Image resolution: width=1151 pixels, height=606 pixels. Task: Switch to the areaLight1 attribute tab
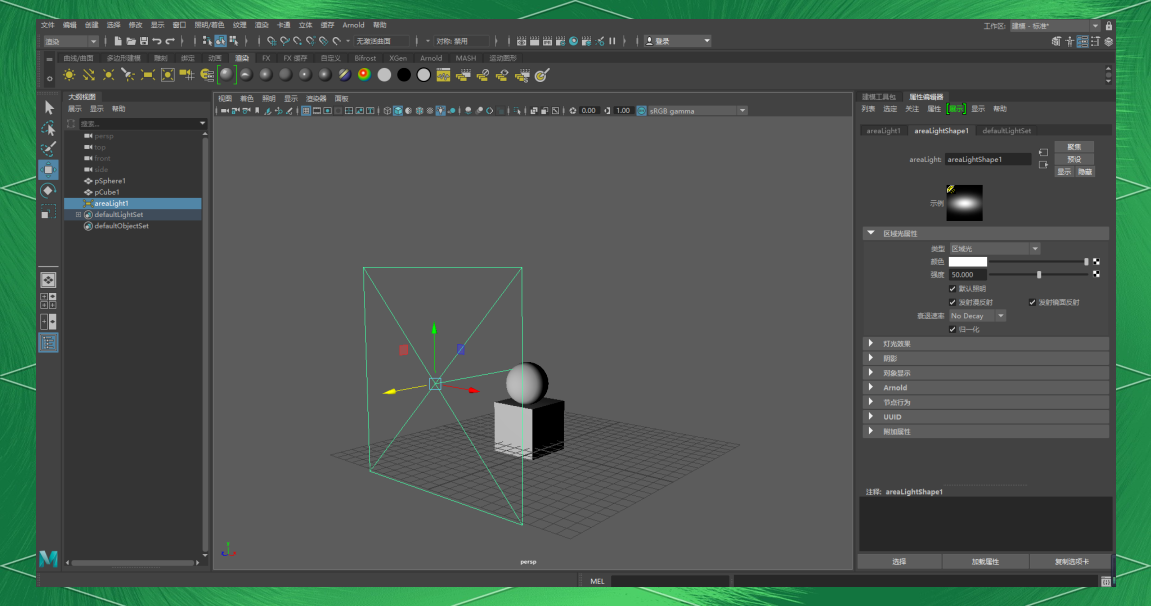(883, 131)
